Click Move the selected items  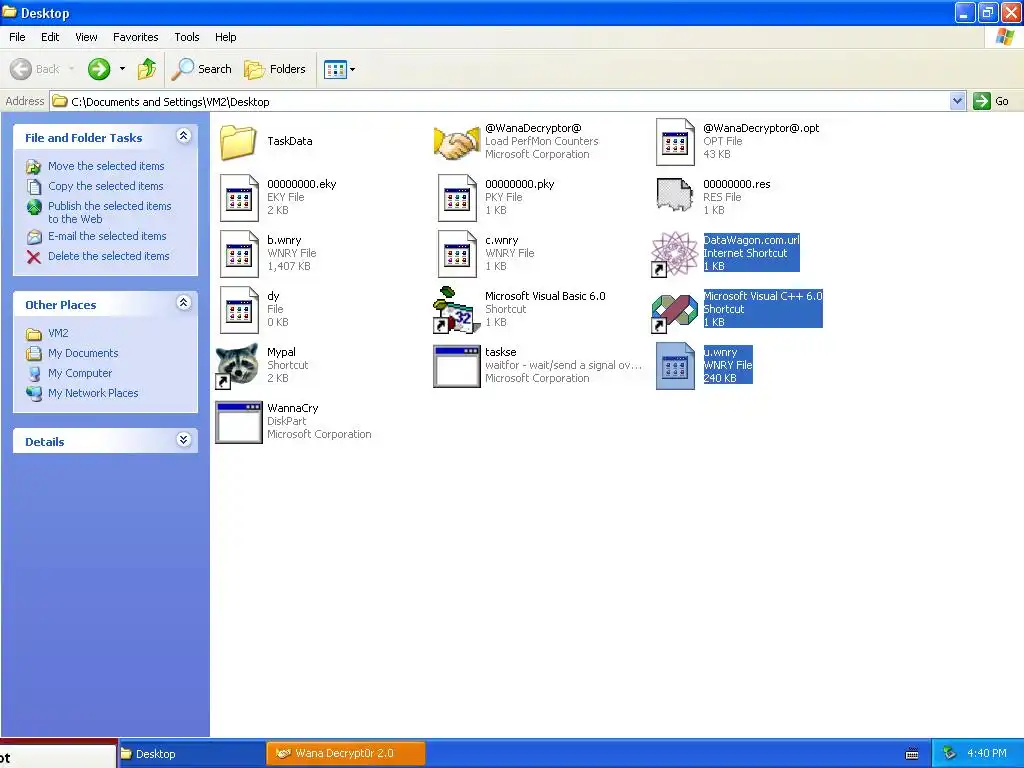(106, 166)
